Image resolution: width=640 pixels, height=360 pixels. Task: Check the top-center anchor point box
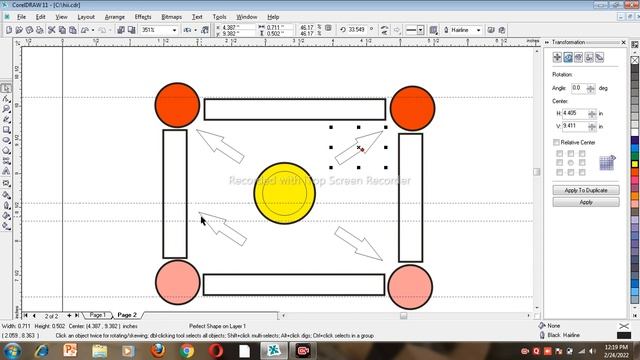(571, 153)
